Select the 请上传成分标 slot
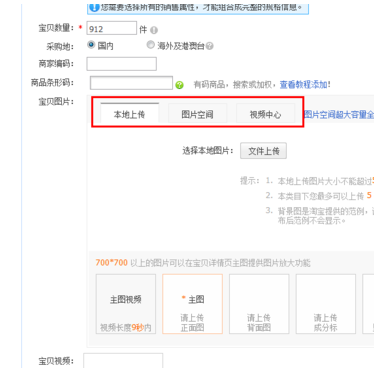This screenshot has height=368, width=374. click(326, 304)
